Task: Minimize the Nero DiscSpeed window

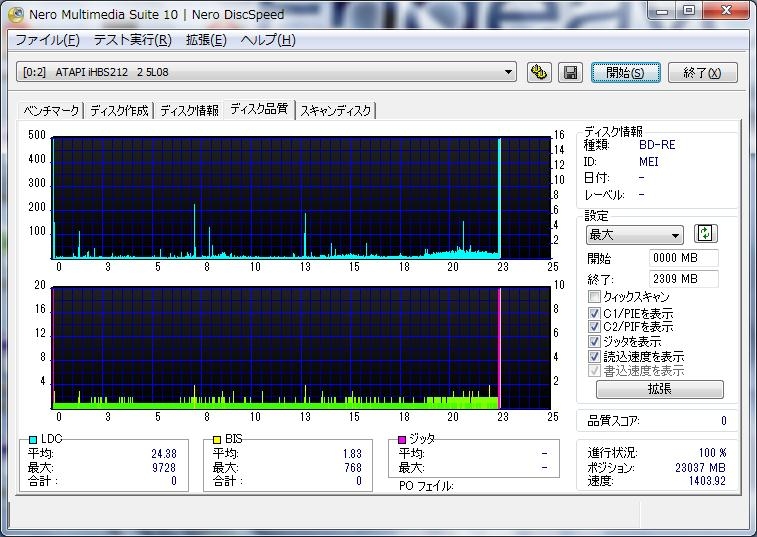Action: tap(662, 12)
